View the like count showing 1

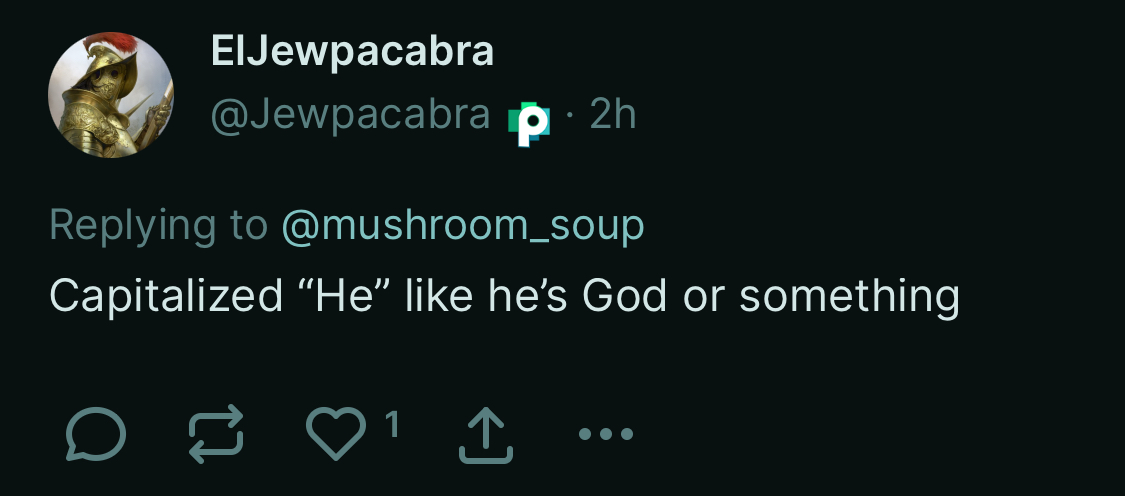pyautogui.click(x=393, y=426)
